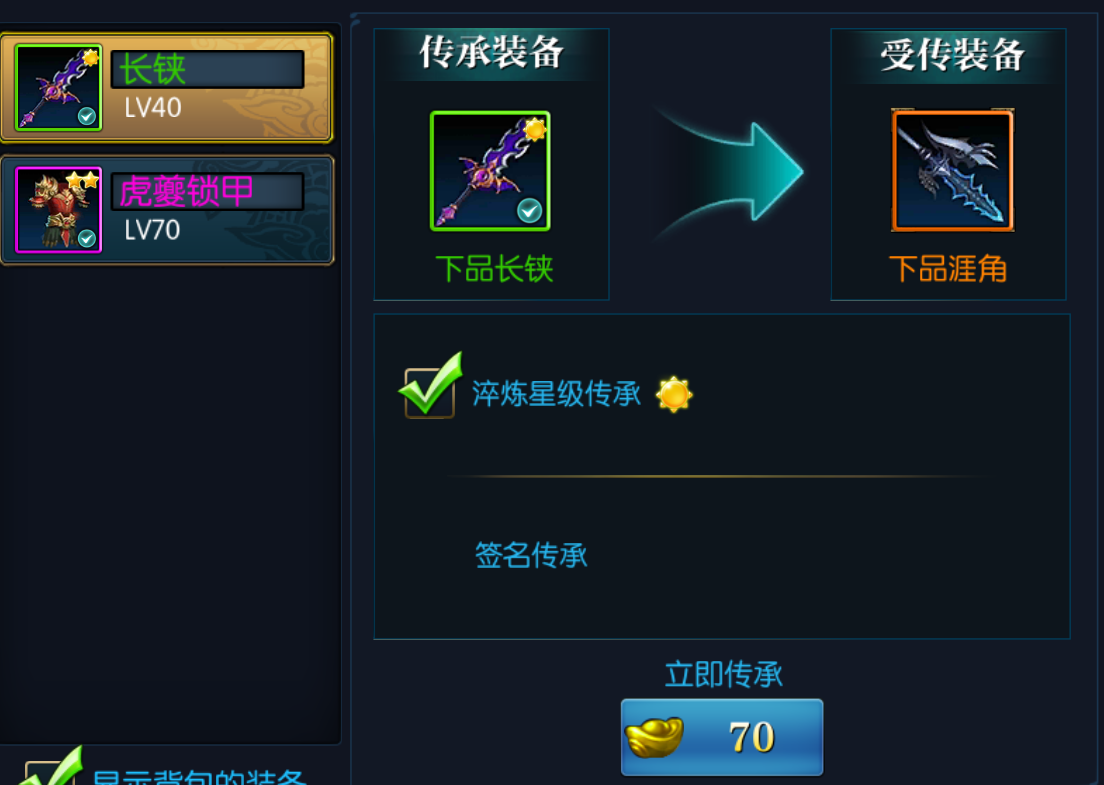
Task: Select the 长铗 LV40 list row
Action: click(x=167, y=87)
